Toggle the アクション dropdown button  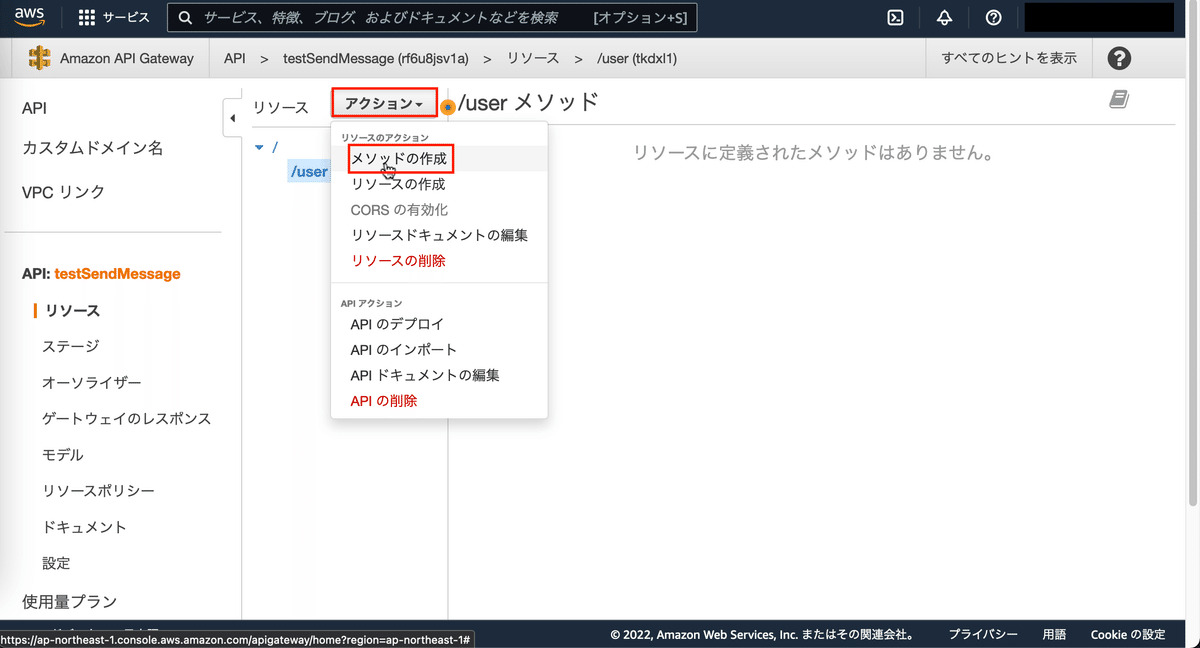click(385, 103)
